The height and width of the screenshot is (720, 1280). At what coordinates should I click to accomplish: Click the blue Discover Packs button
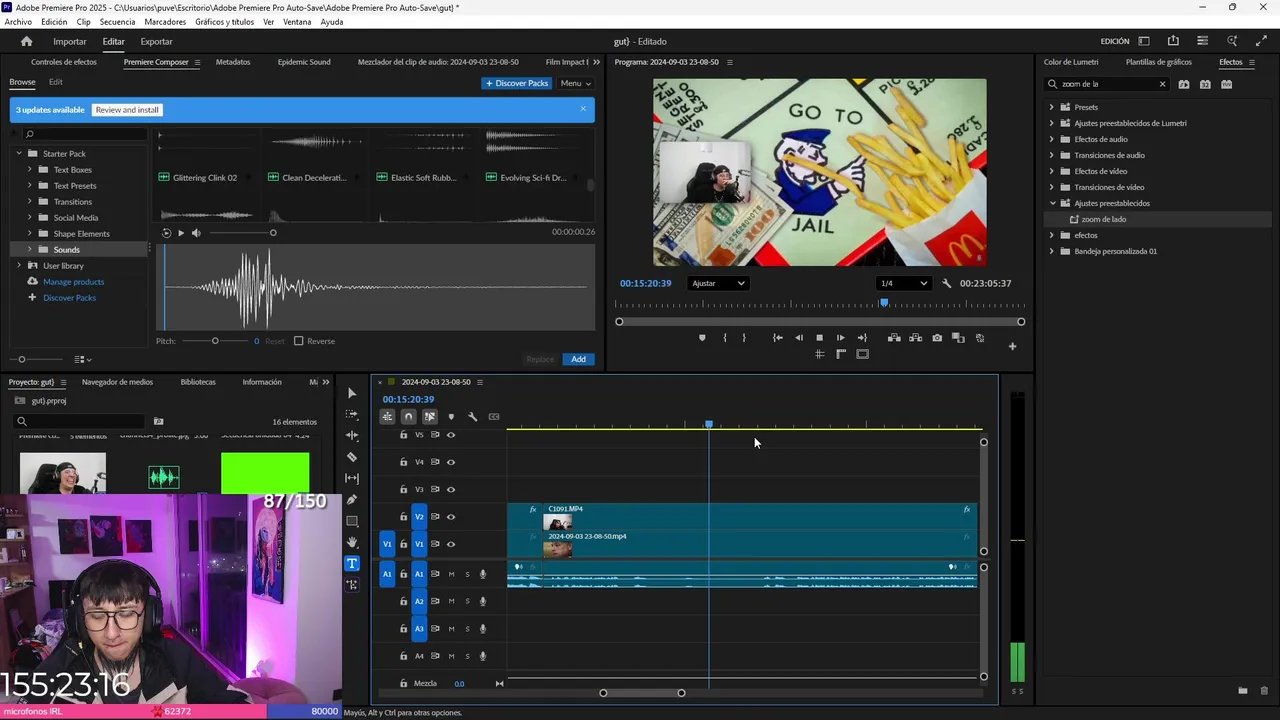[516, 83]
